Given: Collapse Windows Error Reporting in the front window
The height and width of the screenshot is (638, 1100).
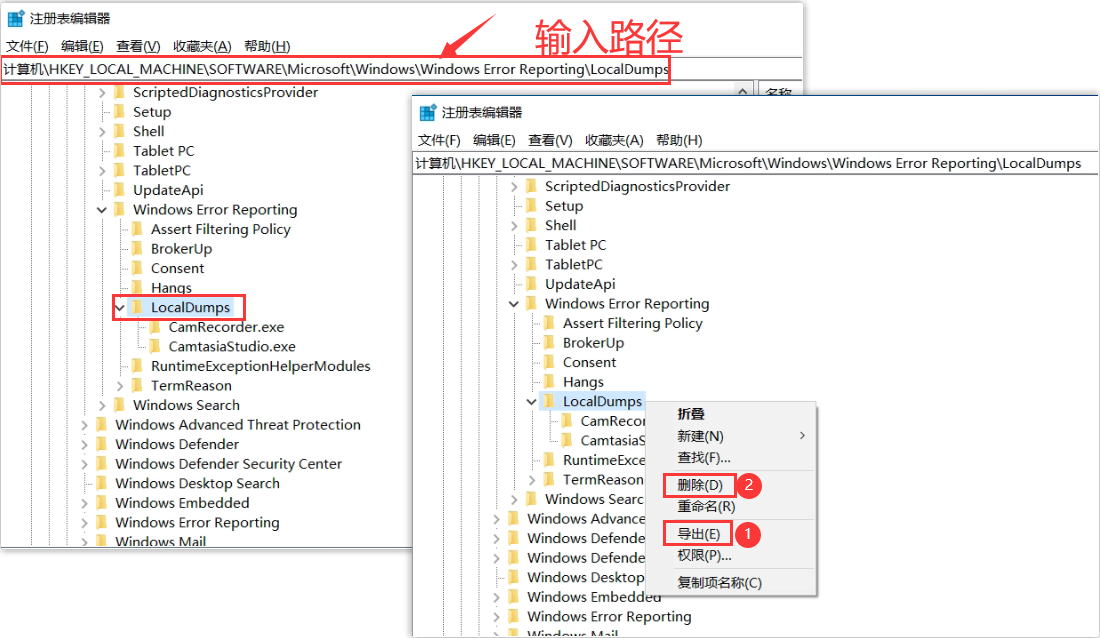Looking at the screenshot, I should (514, 304).
